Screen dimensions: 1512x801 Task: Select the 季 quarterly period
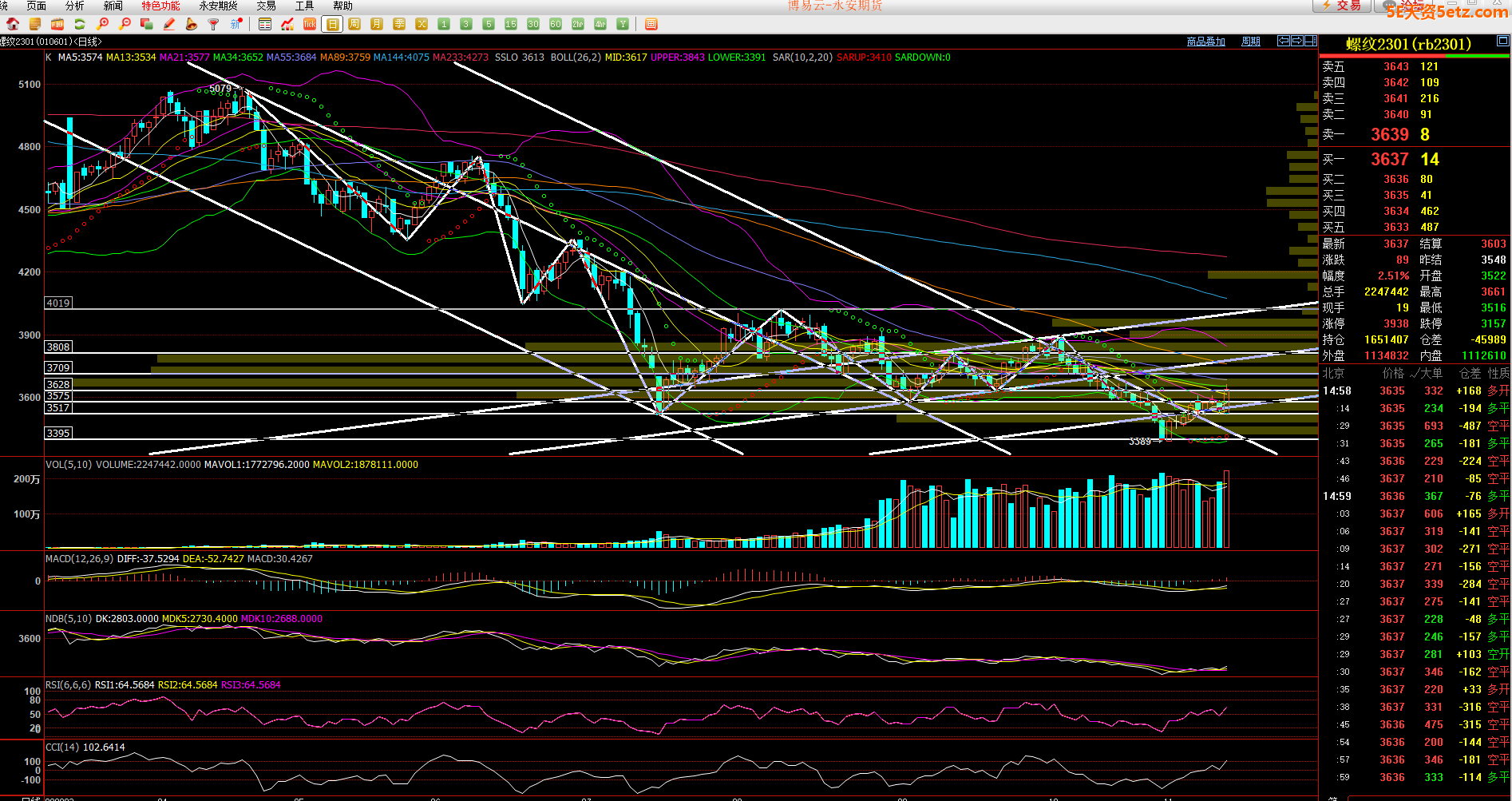399,24
